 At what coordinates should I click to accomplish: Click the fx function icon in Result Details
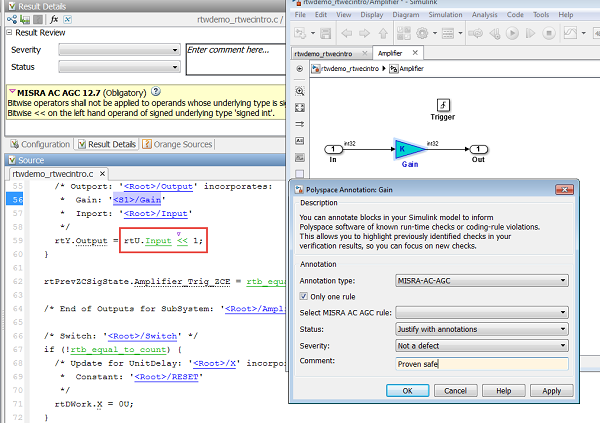(x=54, y=19)
